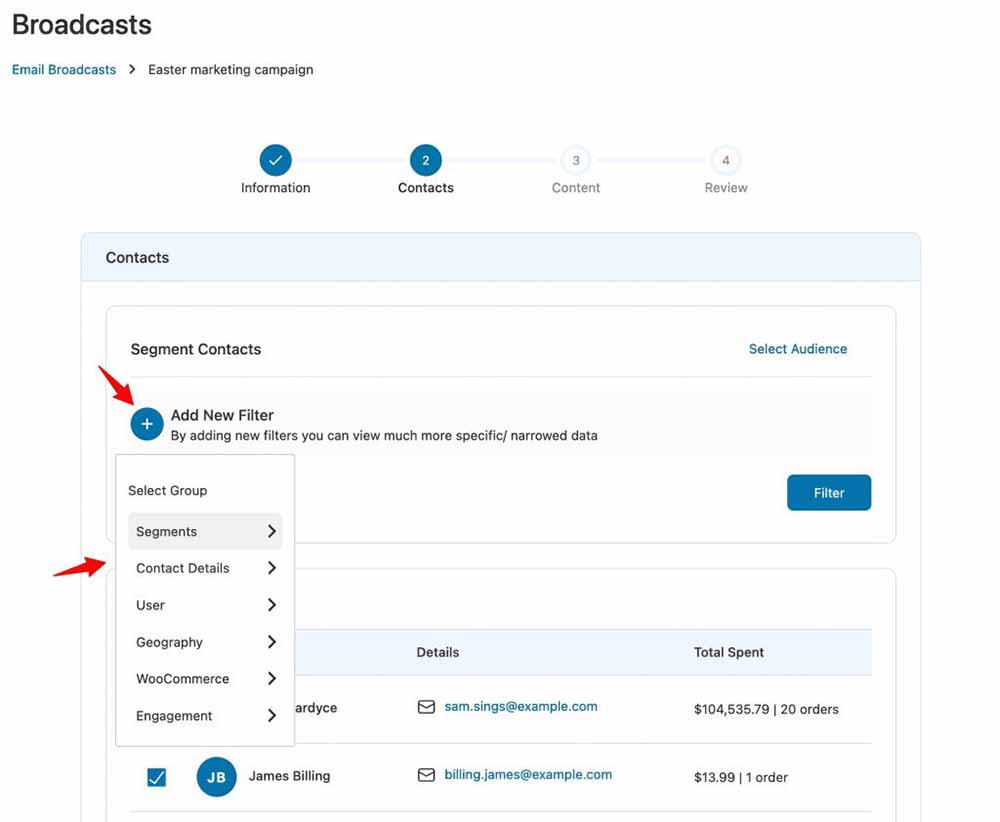This screenshot has width=1000, height=822.
Task: Choose WooCommerce in Select Group menu
Action: (205, 679)
